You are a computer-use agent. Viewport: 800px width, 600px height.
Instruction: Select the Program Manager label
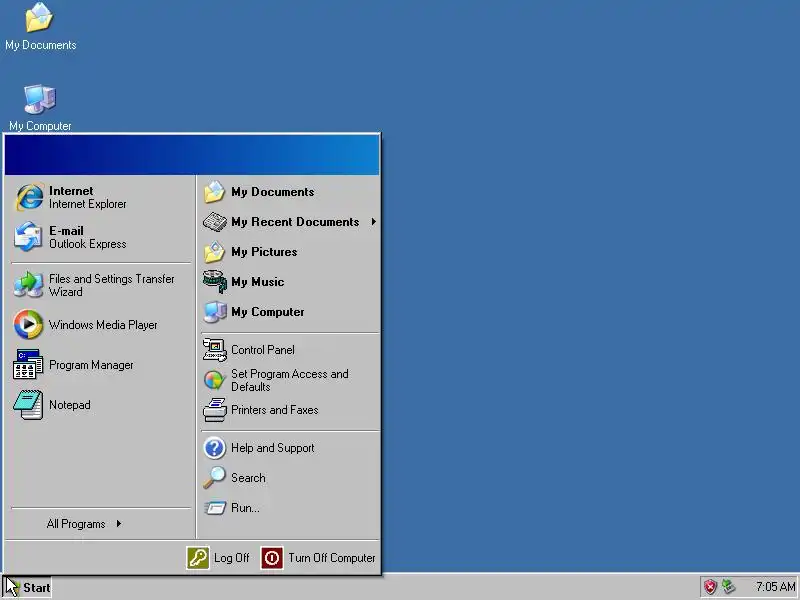coord(91,365)
